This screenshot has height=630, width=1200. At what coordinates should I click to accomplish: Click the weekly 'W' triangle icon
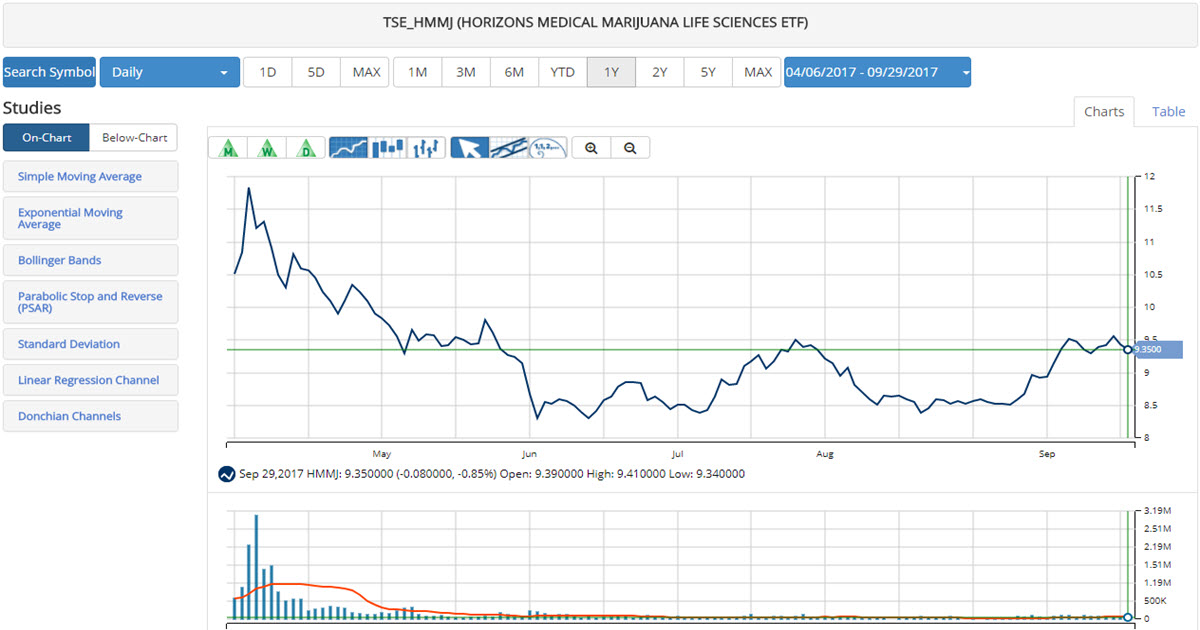pos(267,148)
